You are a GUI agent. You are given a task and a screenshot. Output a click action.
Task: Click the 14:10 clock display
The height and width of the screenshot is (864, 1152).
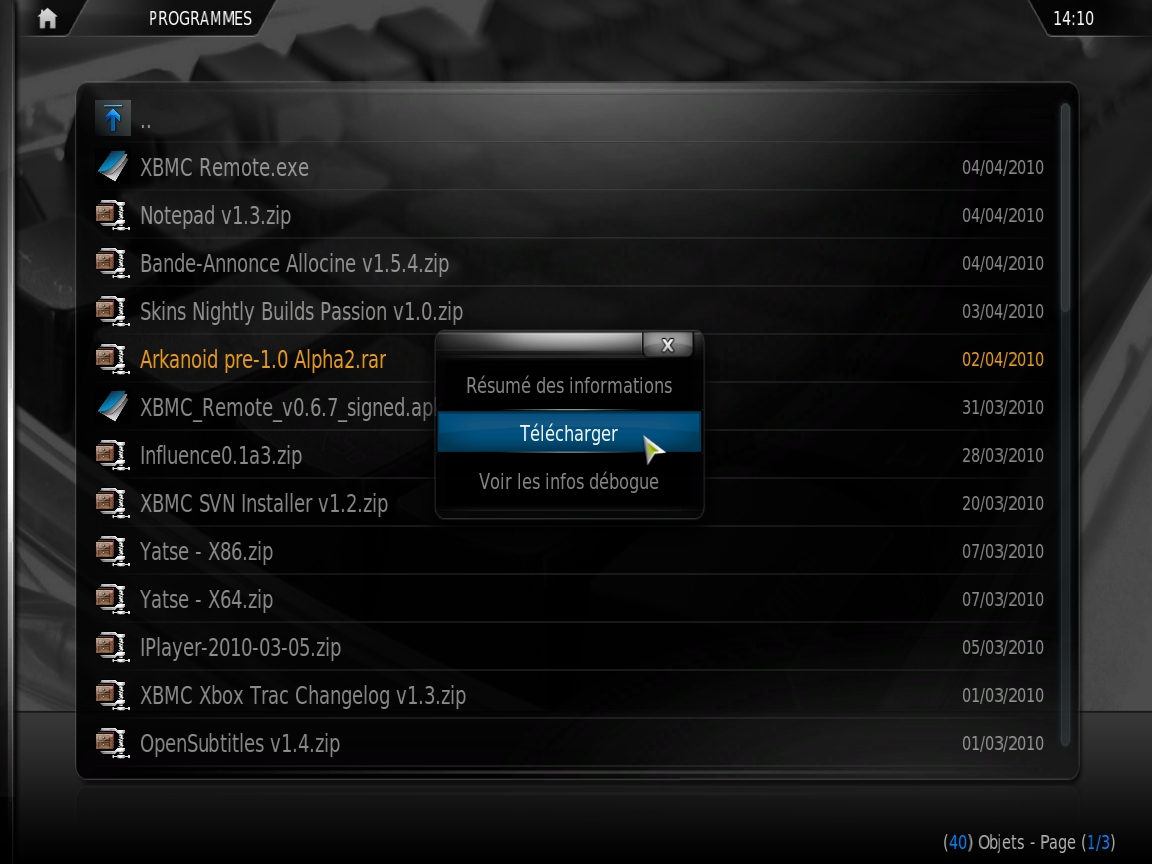[x=1073, y=18]
